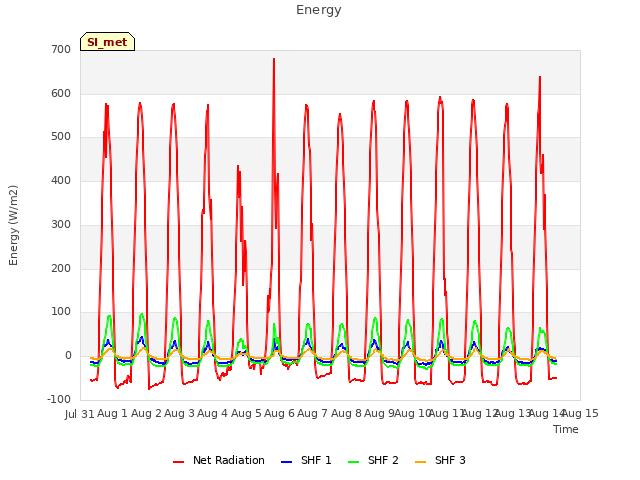Click the blue SHF 1 legend swatch
The image size is (640, 480).
[x=287, y=462]
